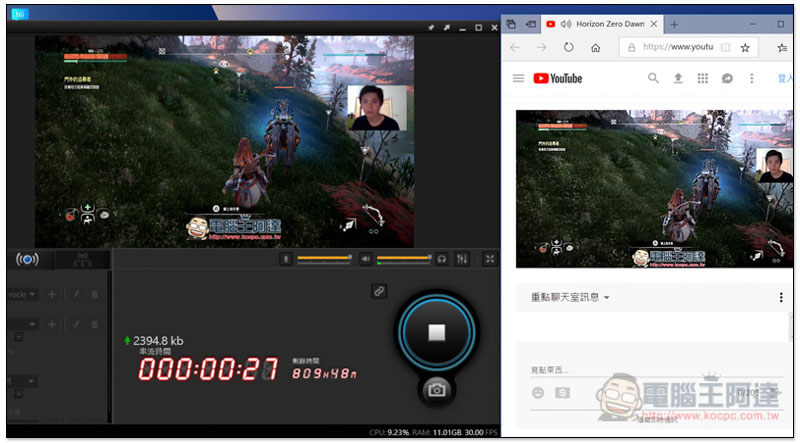Click the https://www.youtu address bar
Viewport: 800px width, 443px height.
coord(678,47)
